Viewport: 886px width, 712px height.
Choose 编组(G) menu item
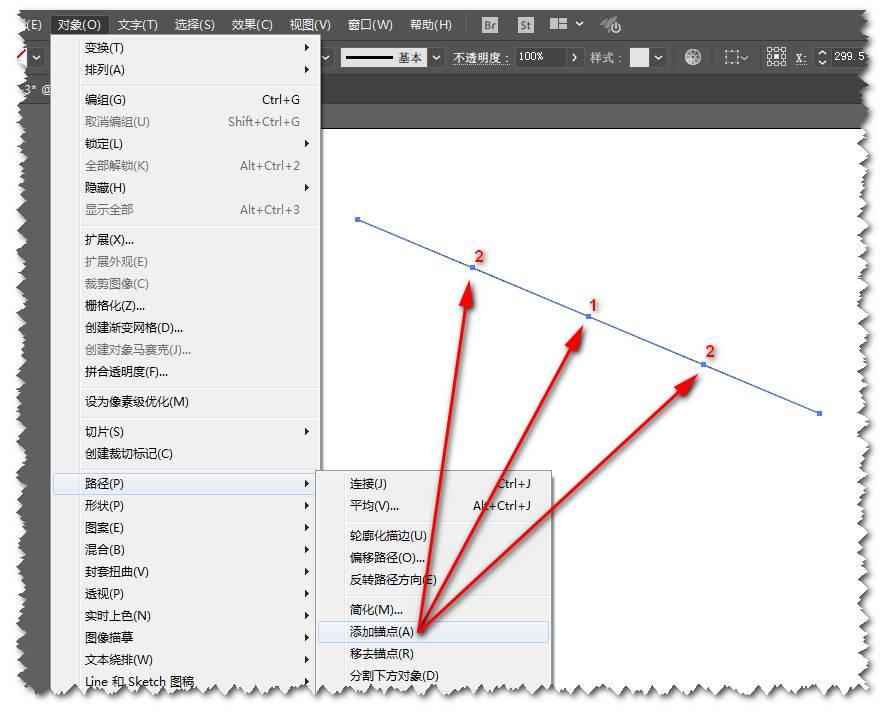coord(186,99)
